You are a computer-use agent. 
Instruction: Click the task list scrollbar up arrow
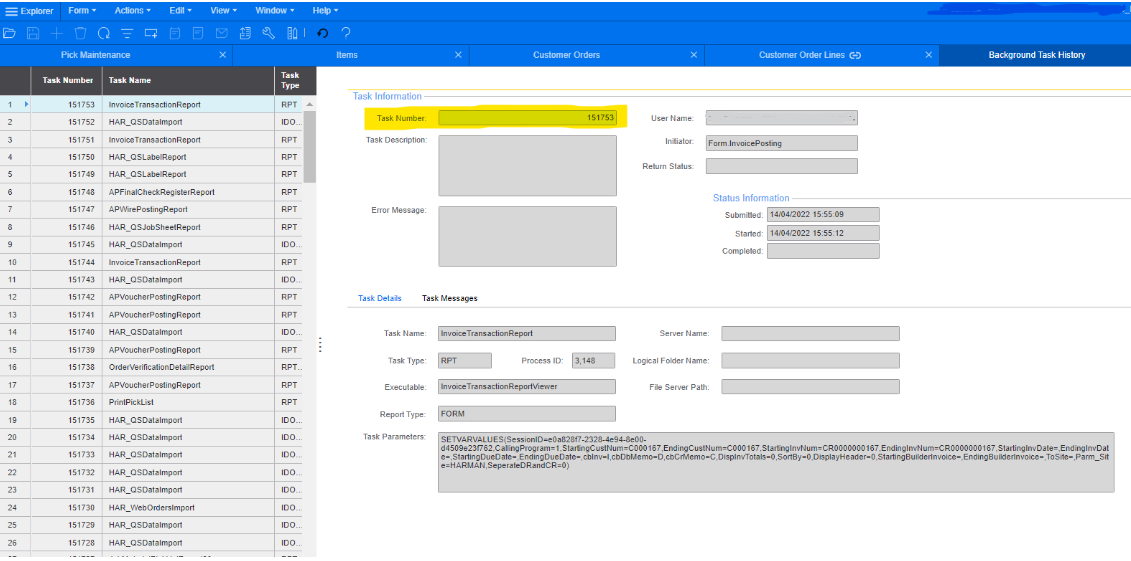click(310, 104)
